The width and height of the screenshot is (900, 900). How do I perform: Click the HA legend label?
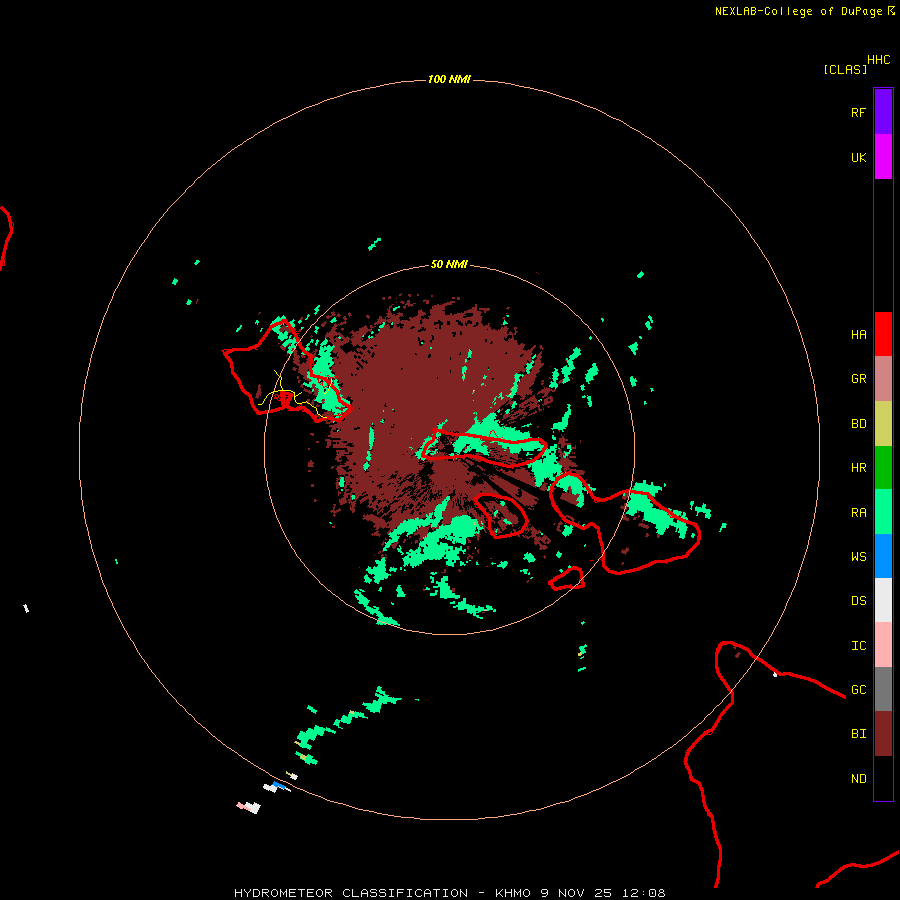858,335
